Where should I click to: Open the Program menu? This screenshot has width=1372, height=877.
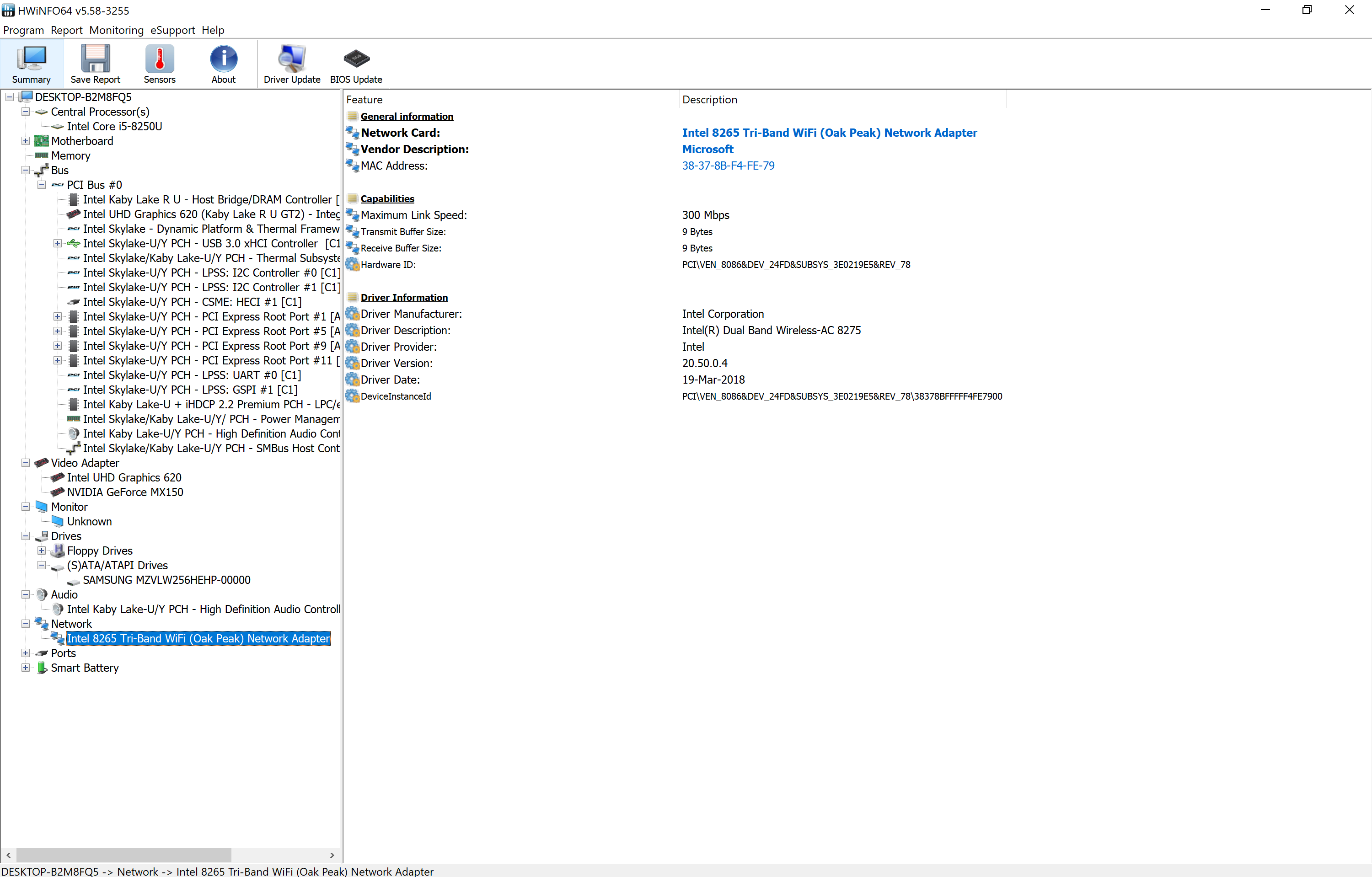click(23, 30)
